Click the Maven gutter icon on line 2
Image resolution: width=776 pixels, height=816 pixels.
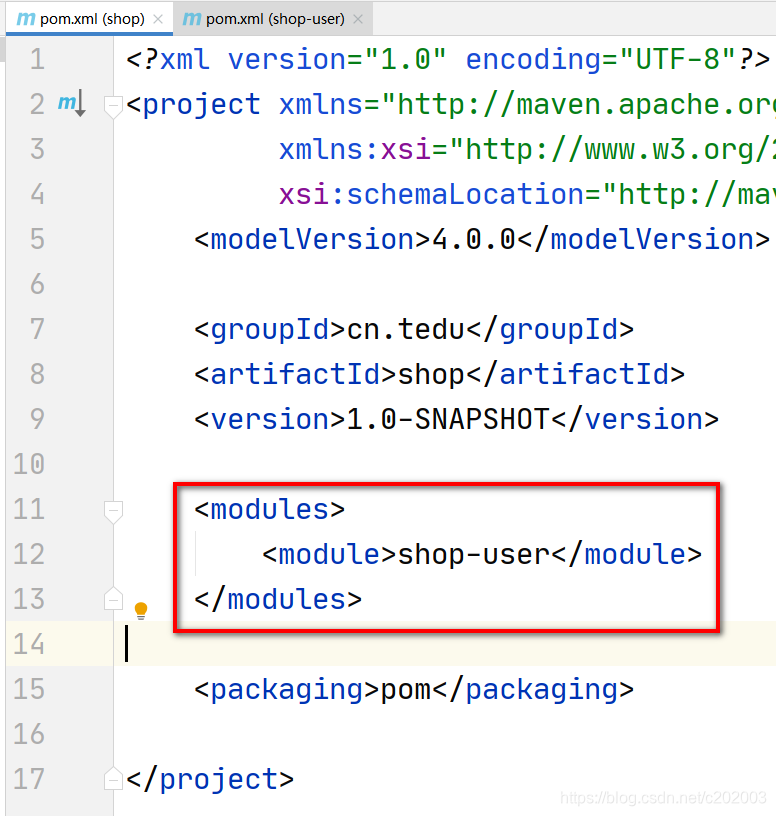[71, 103]
